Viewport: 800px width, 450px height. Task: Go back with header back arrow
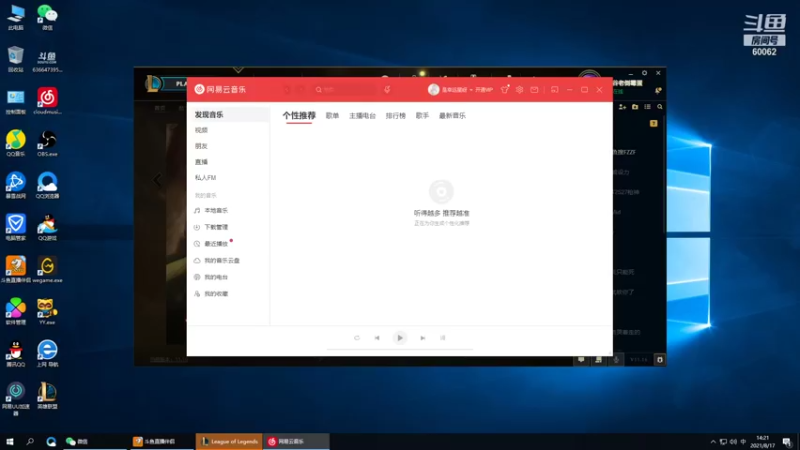click(287, 90)
